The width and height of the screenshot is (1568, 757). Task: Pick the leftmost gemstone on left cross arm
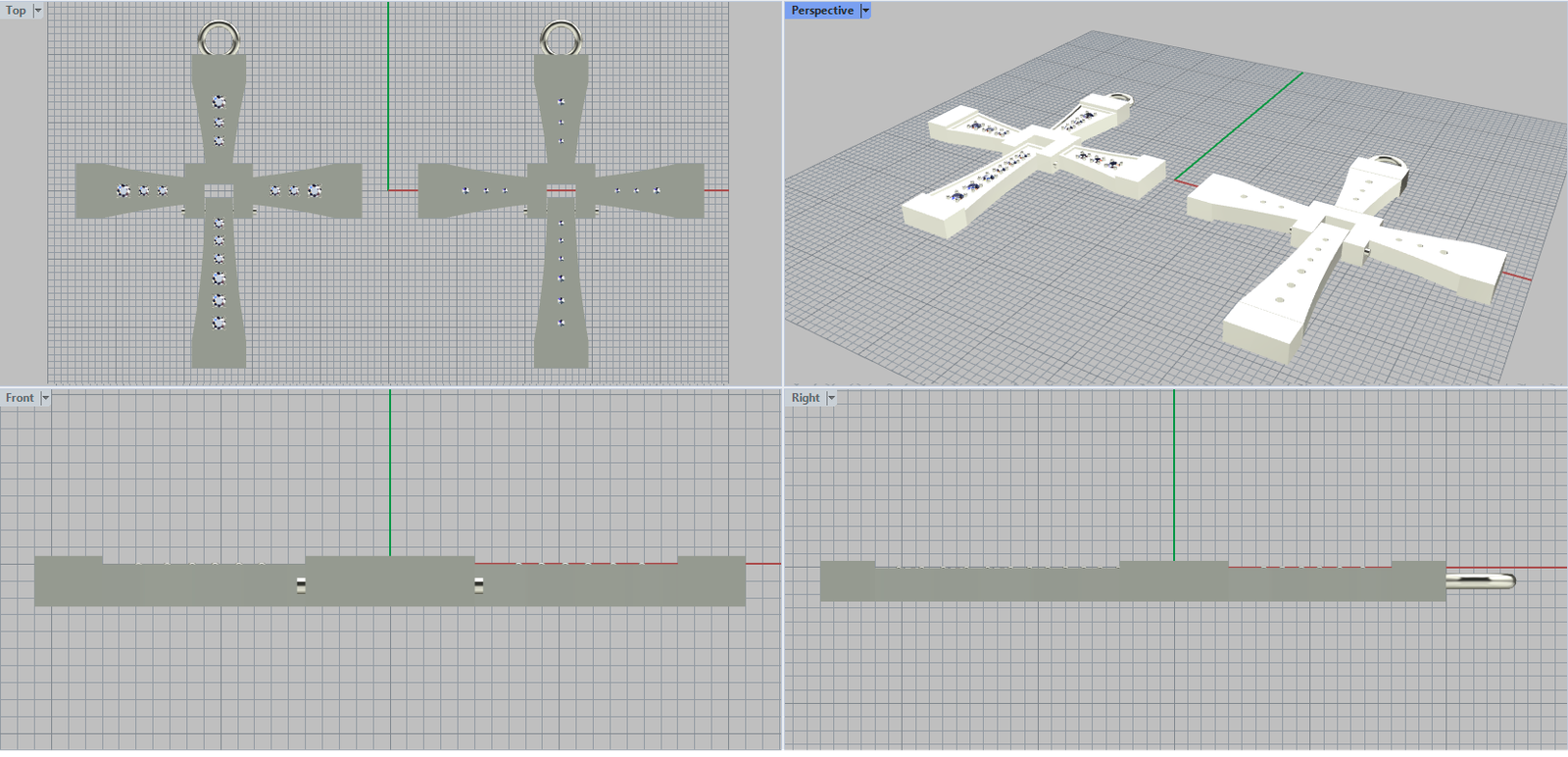(x=123, y=190)
